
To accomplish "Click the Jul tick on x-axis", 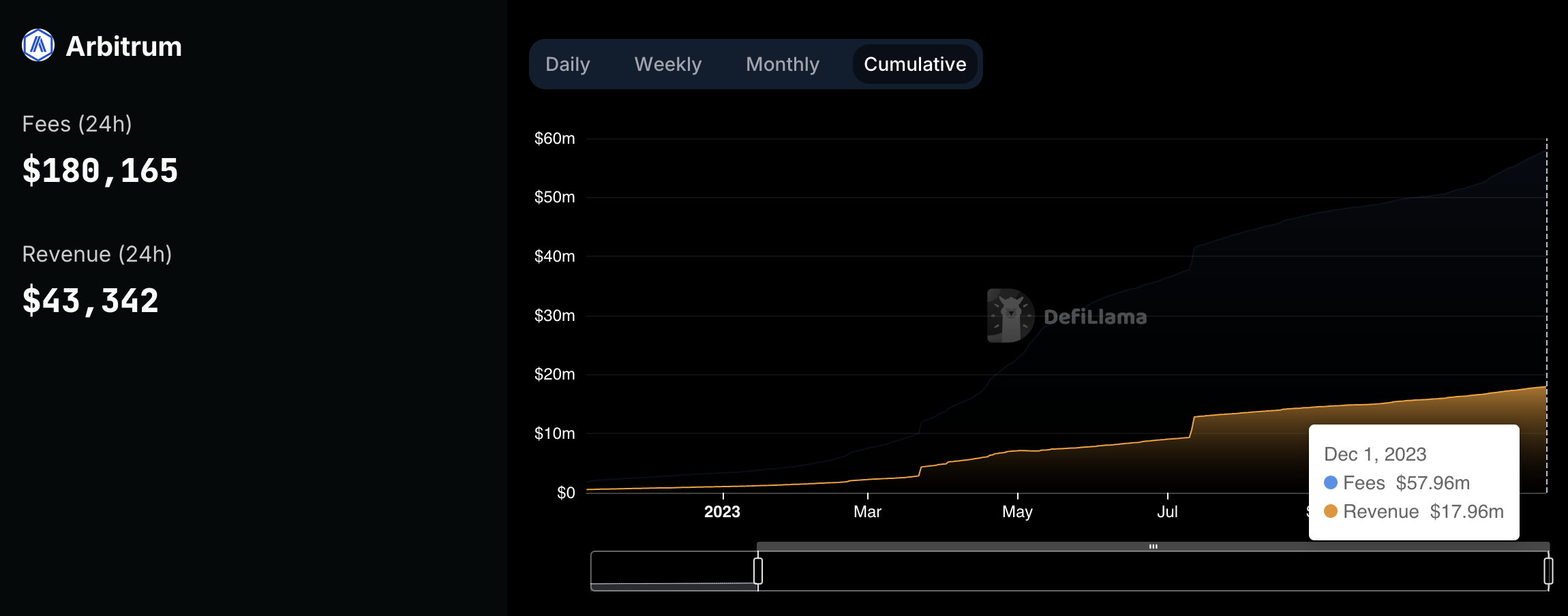I will [1167, 512].
